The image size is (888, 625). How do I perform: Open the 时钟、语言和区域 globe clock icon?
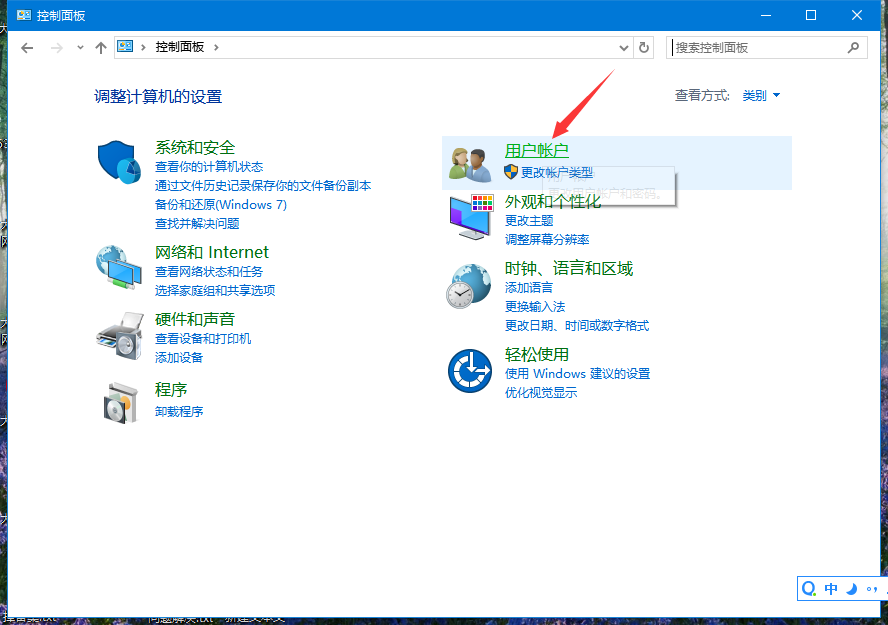pyautogui.click(x=469, y=286)
